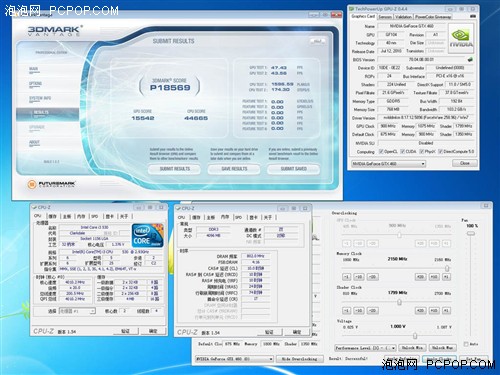Click the GPU-Z Name field value
Viewport: 500px width, 375px height.
(412, 26)
